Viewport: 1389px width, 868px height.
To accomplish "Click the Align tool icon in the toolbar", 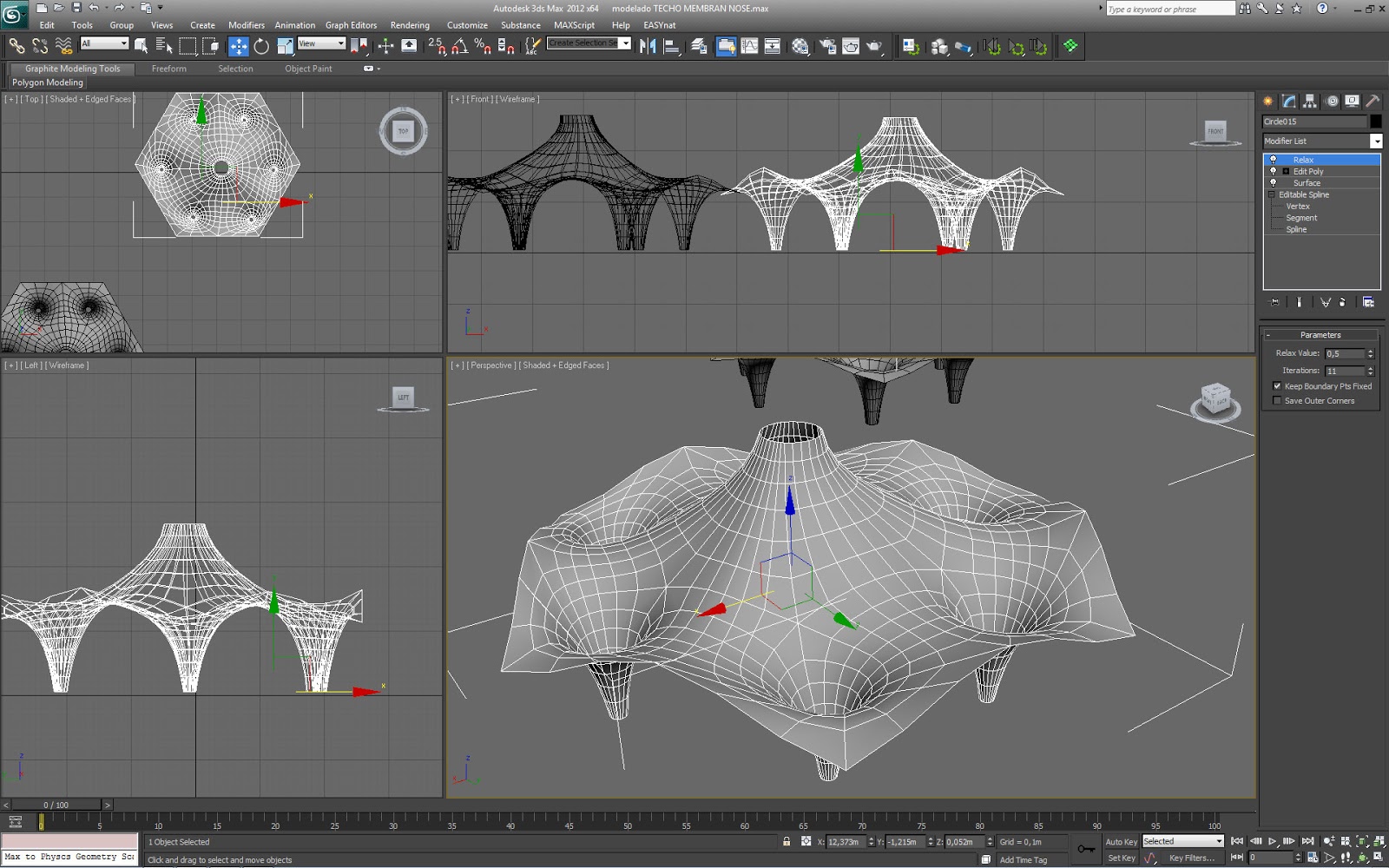I will (671, 46).
